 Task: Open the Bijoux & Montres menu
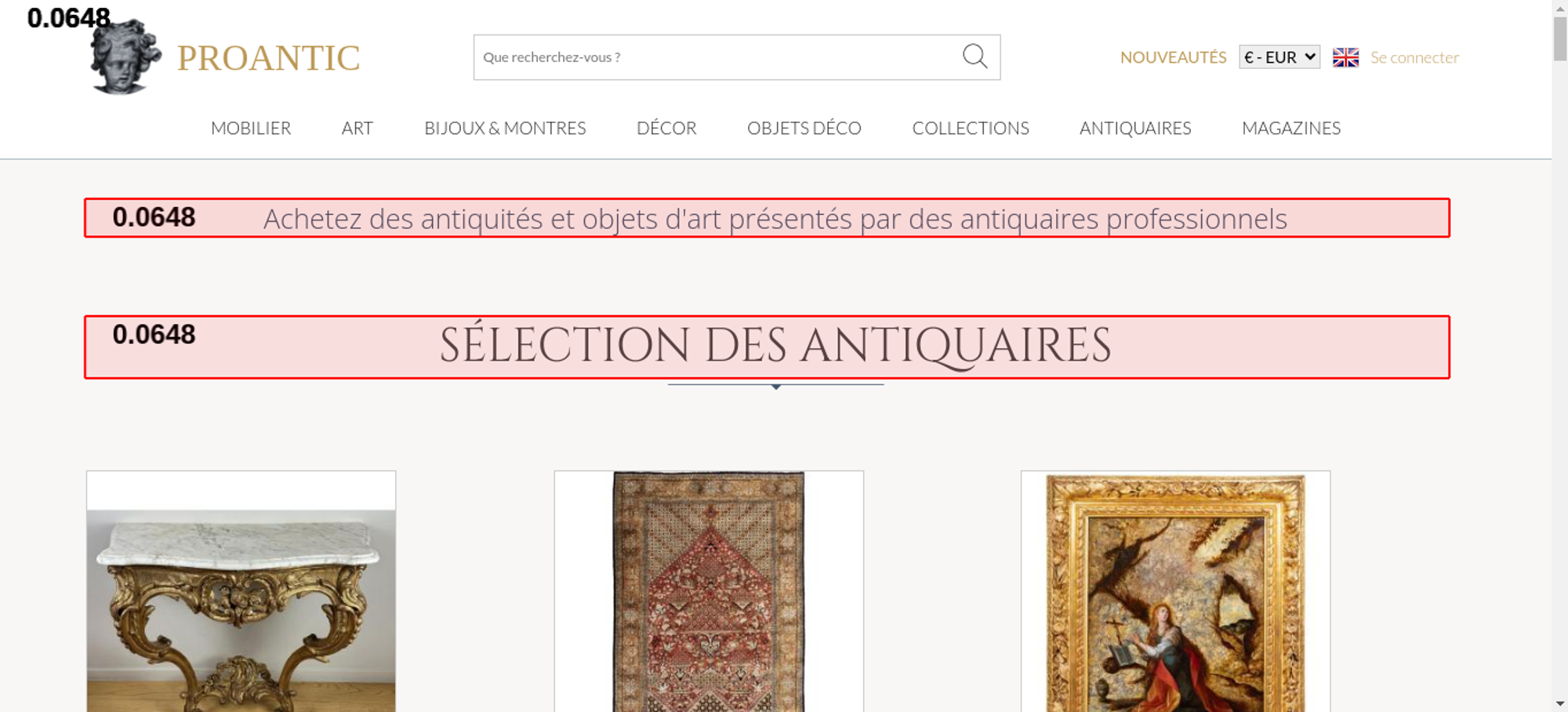505,128
